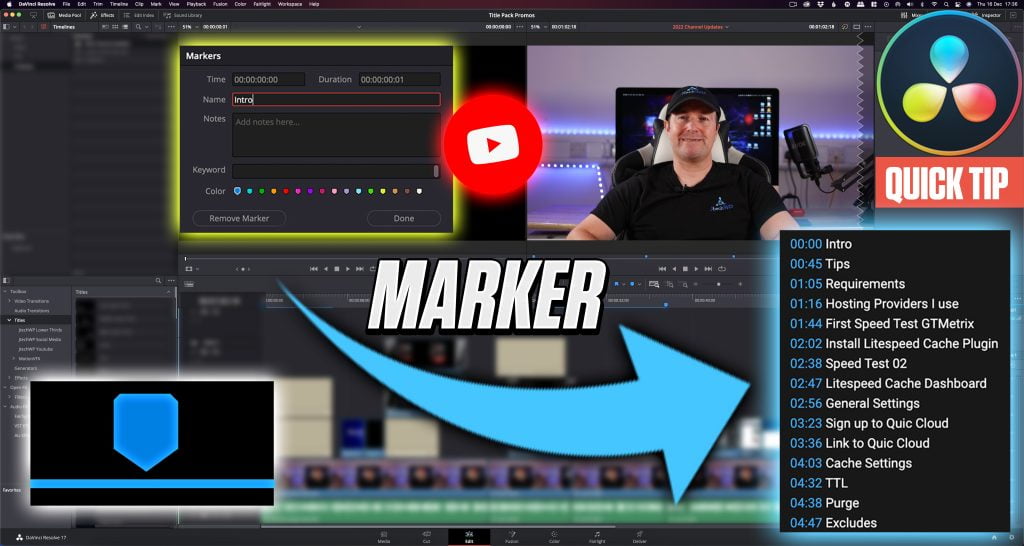This screenshot has width=1024, height=546.
Task: Go to first frame in source viewer
Action: 313,268
